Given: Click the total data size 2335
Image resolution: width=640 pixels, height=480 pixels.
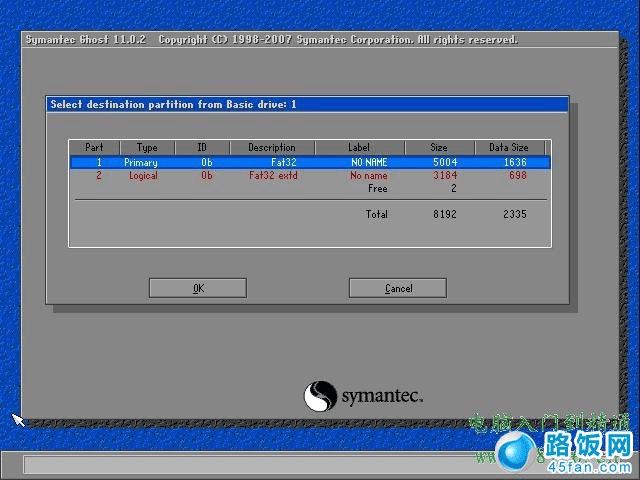Looking at the screenshot, I should pyautogui.click(x=515, y=214).
